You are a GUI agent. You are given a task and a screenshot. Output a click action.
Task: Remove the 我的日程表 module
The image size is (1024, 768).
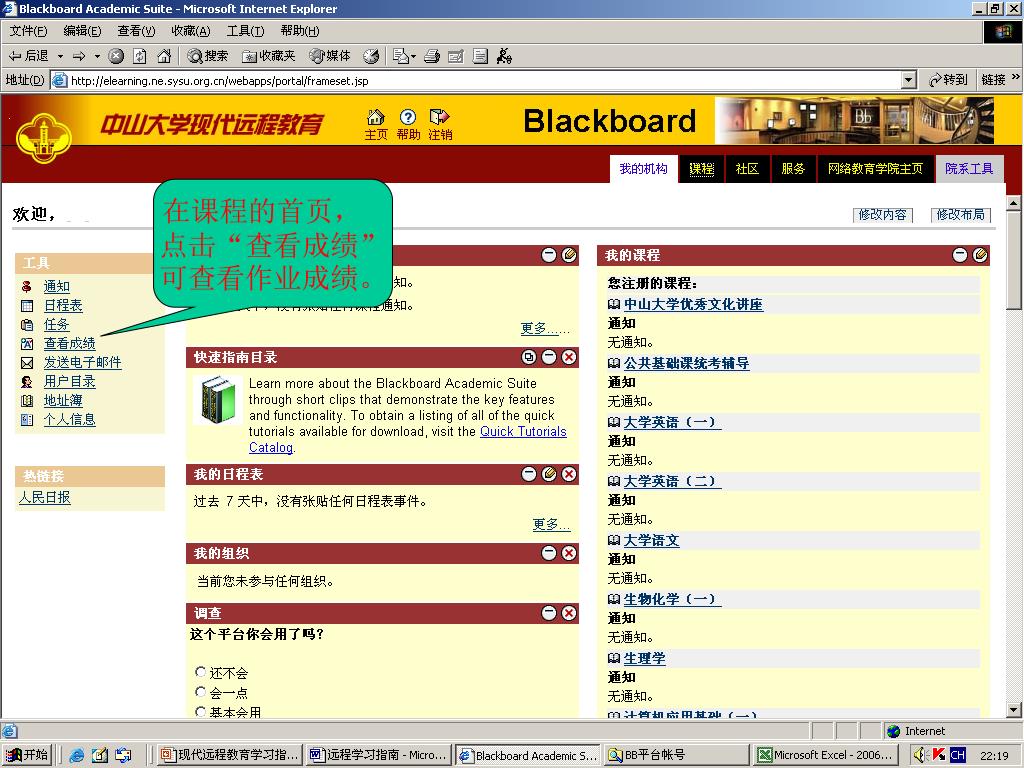click(569, 474)
